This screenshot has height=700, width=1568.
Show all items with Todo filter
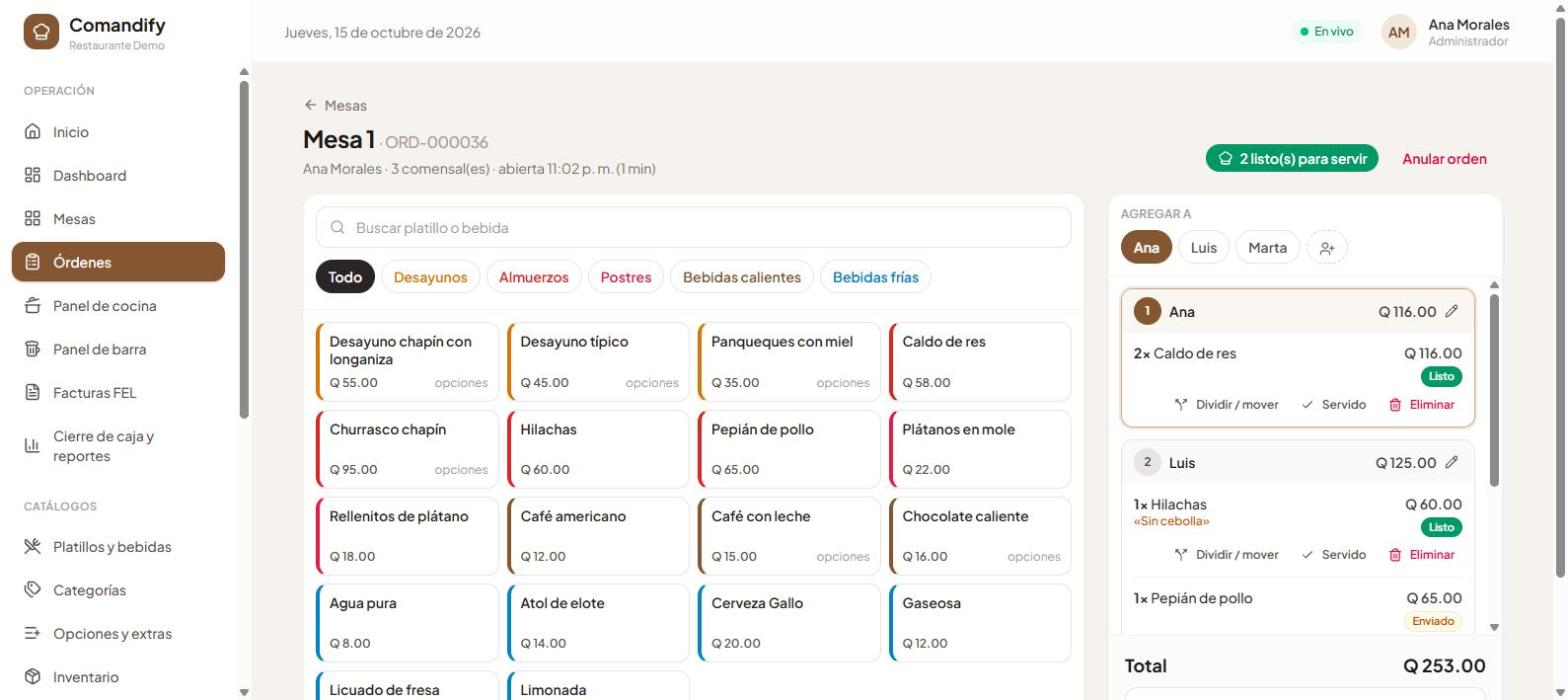[345, 278]
